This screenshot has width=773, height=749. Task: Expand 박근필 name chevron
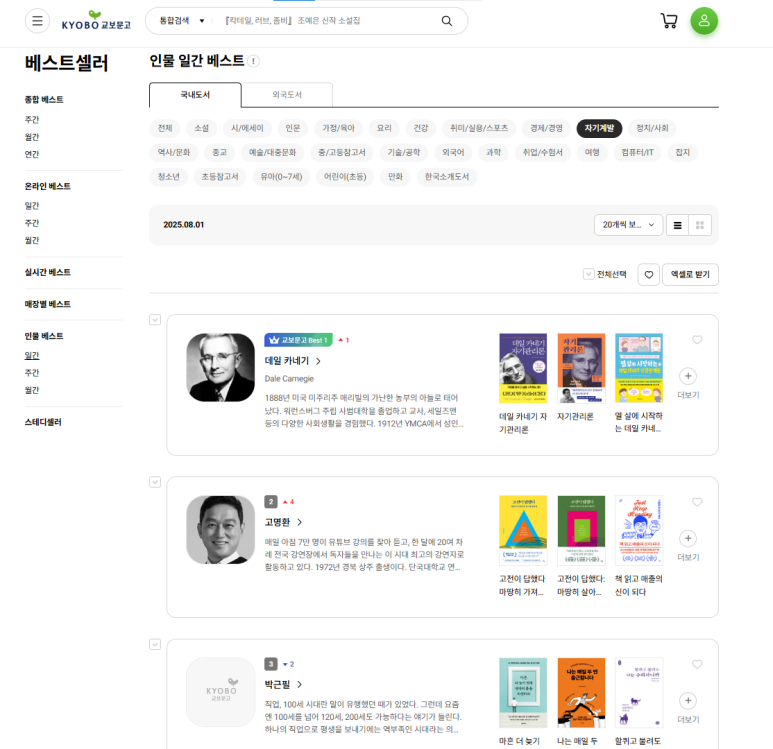[299, 684]
